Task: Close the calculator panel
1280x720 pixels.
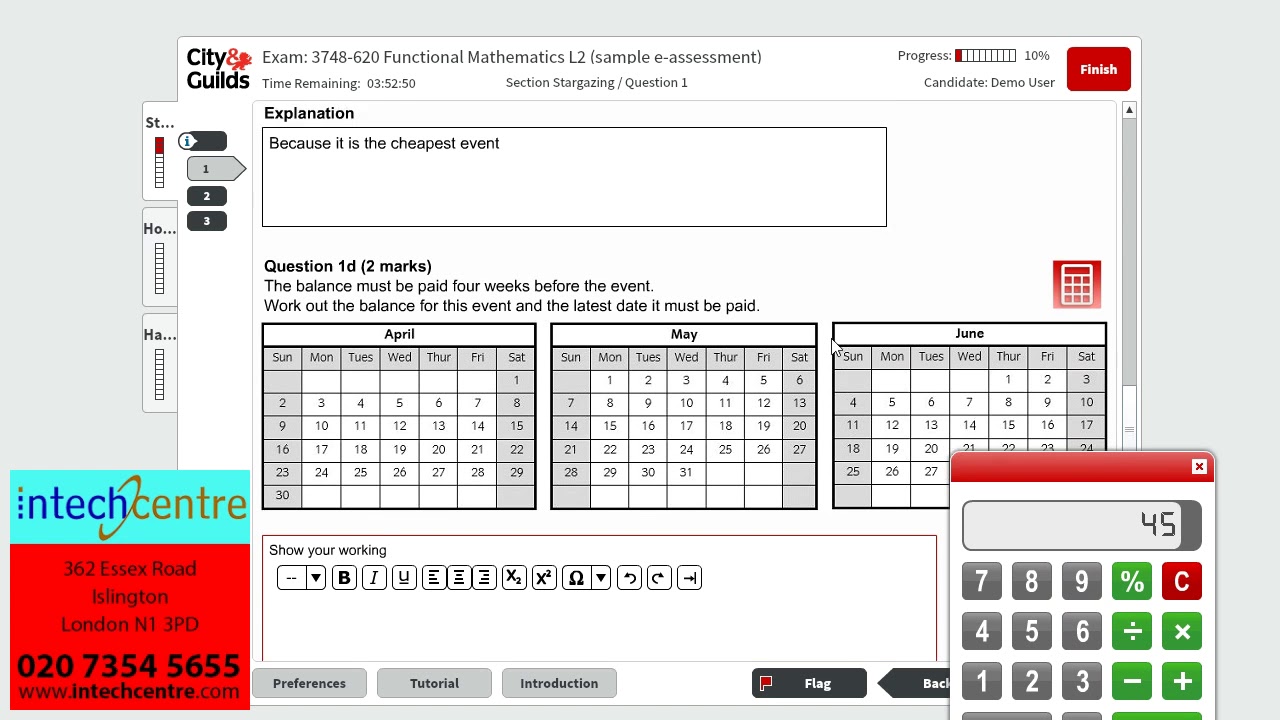Action: tap(1199, 467)
